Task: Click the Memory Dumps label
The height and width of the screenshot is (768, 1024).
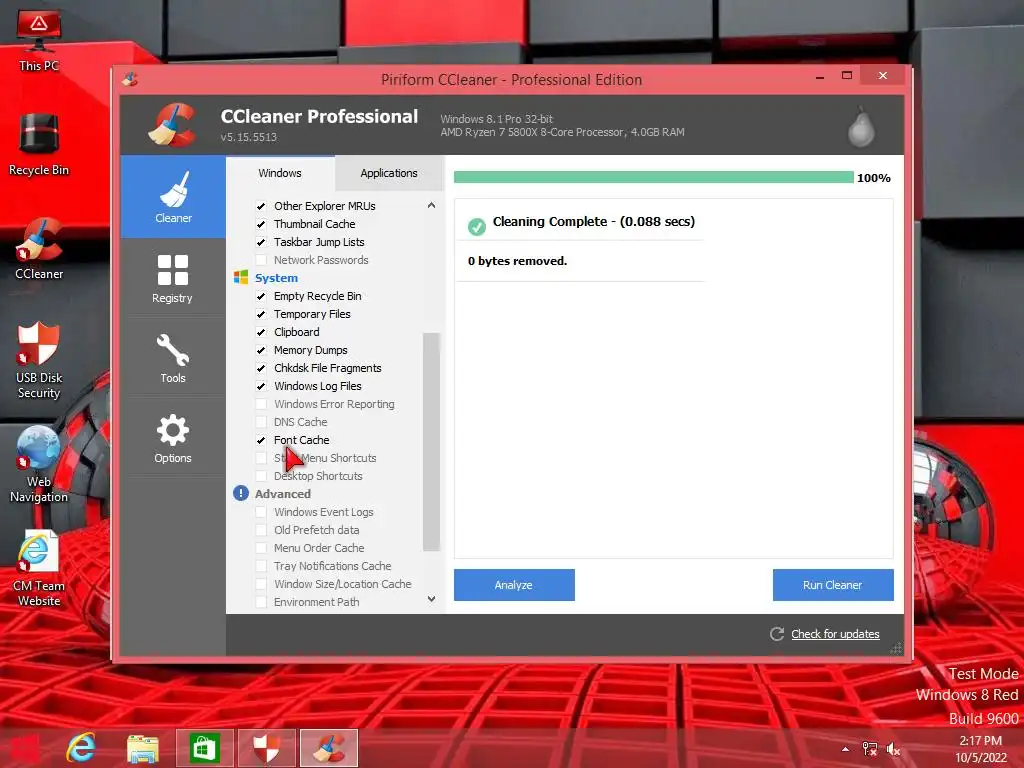Action: [x=311, y=350]
